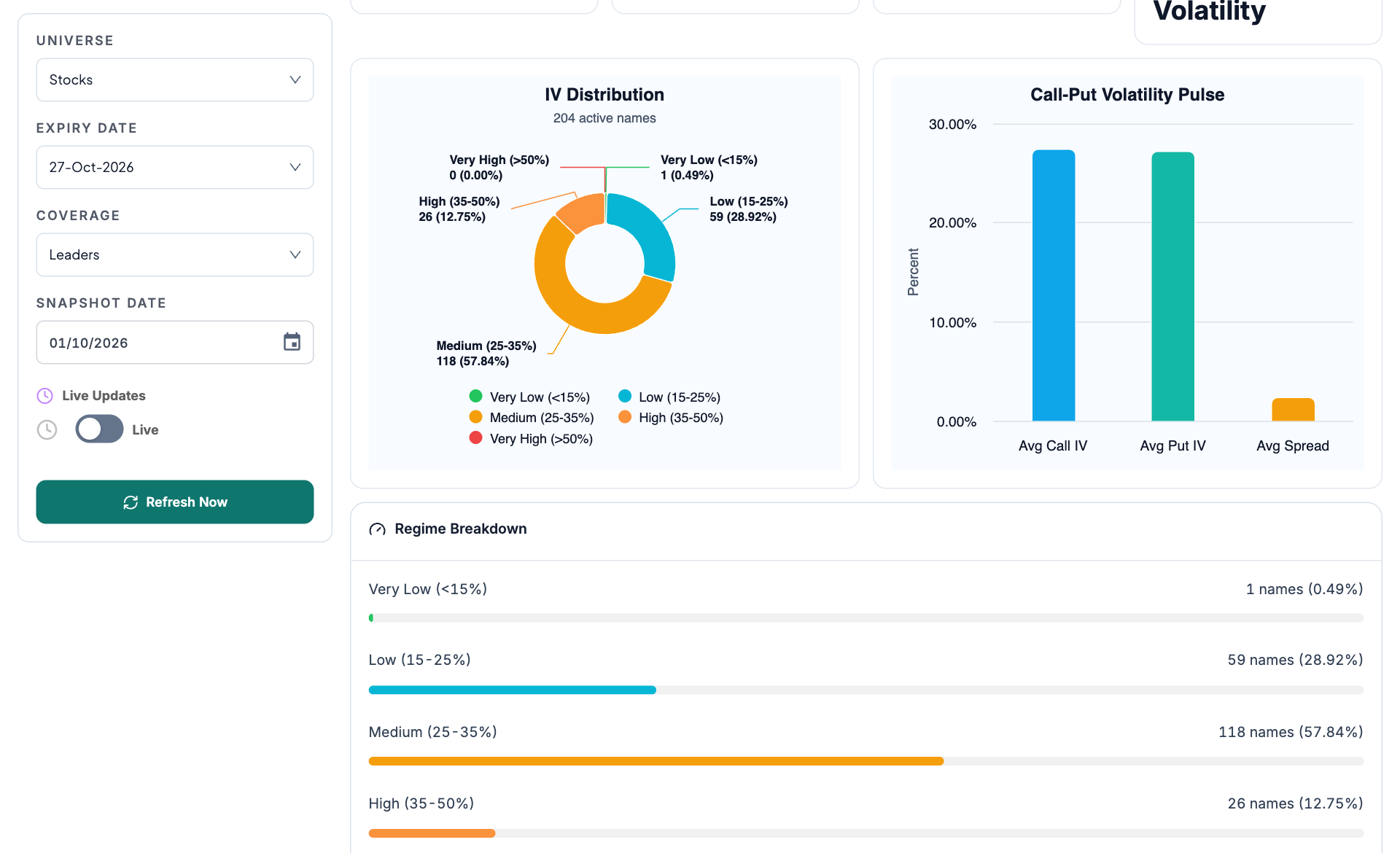The height and width of the screenshot is (853, 1400).
Task: Open the Coverage dropdown showing Leaders
Action: (175, 254)
